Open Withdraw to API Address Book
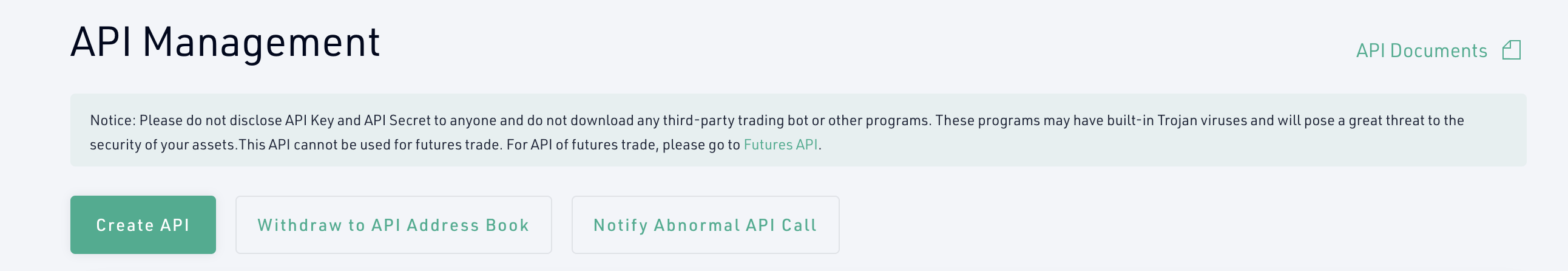 393,225
